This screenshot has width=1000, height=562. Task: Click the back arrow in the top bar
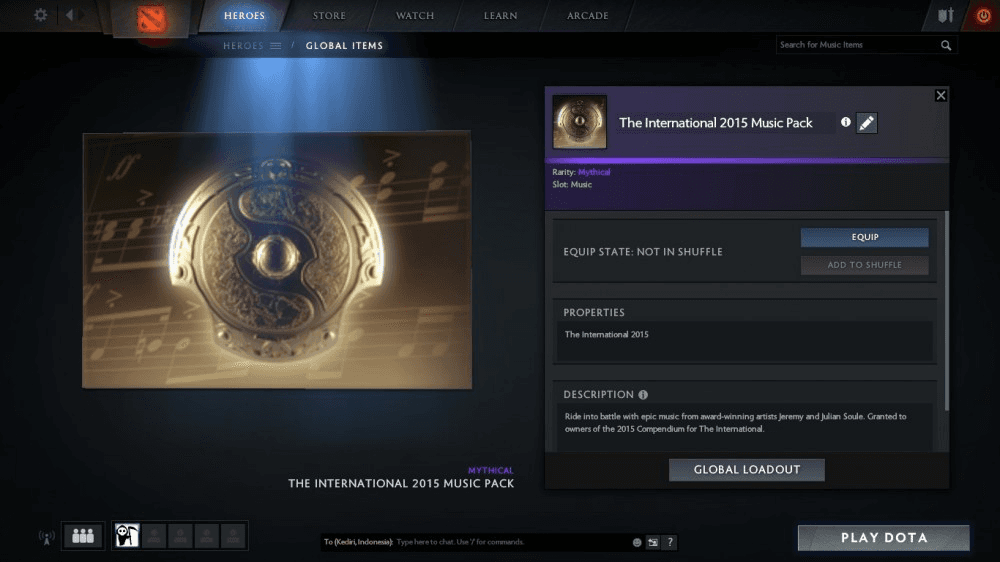coord(70,15)
